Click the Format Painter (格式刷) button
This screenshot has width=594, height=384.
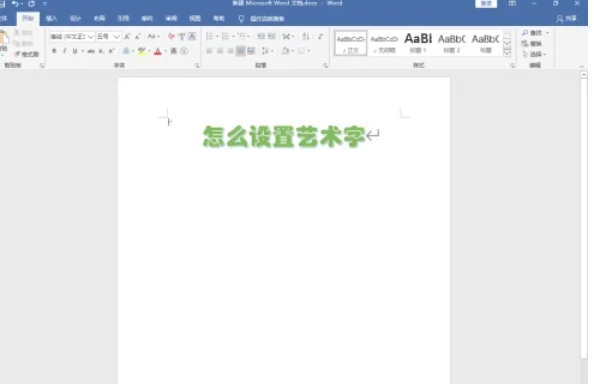click(26, 54)
